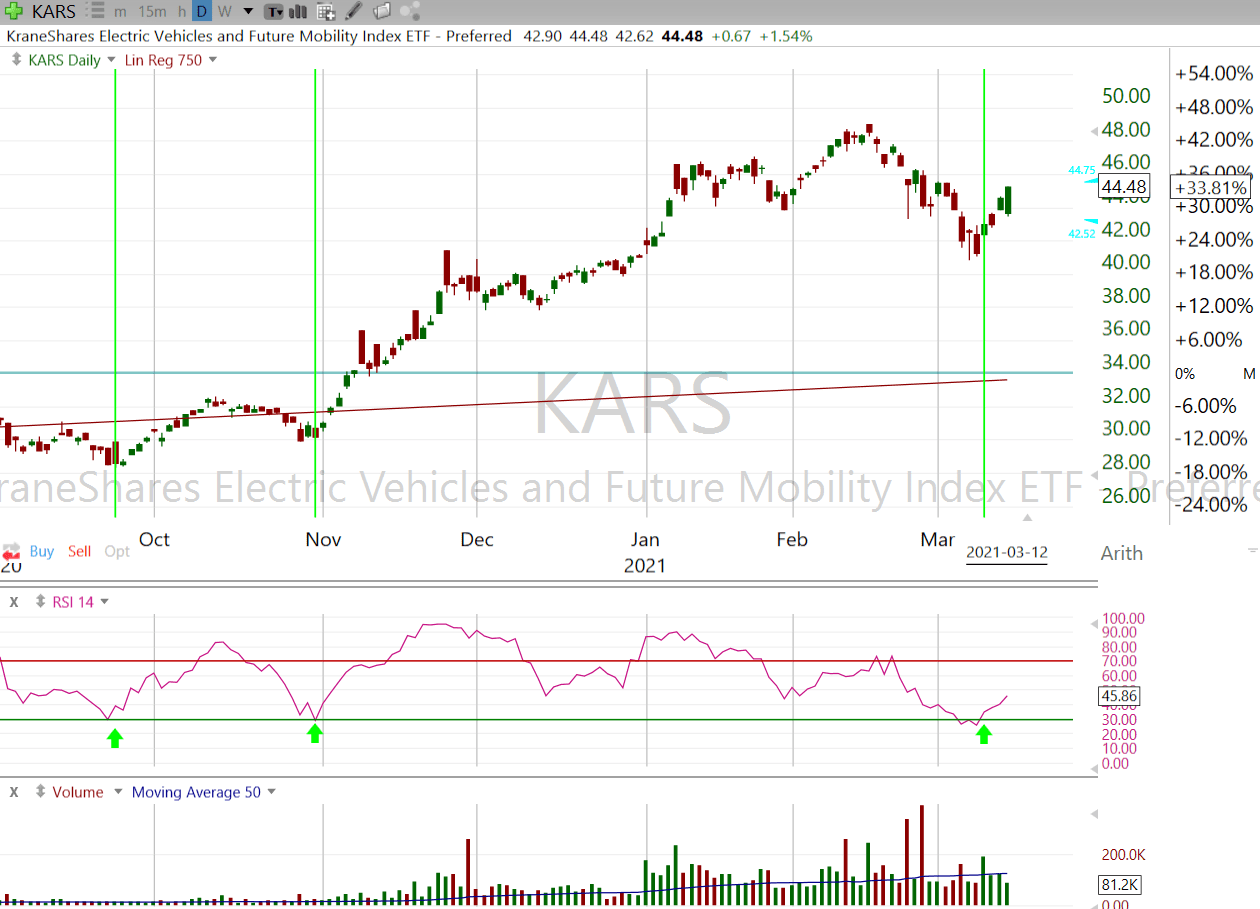The width and height of the screenshot is (1260, 909).
Task: Click the calendar-add icon in the toolbar
Action: 324,11
